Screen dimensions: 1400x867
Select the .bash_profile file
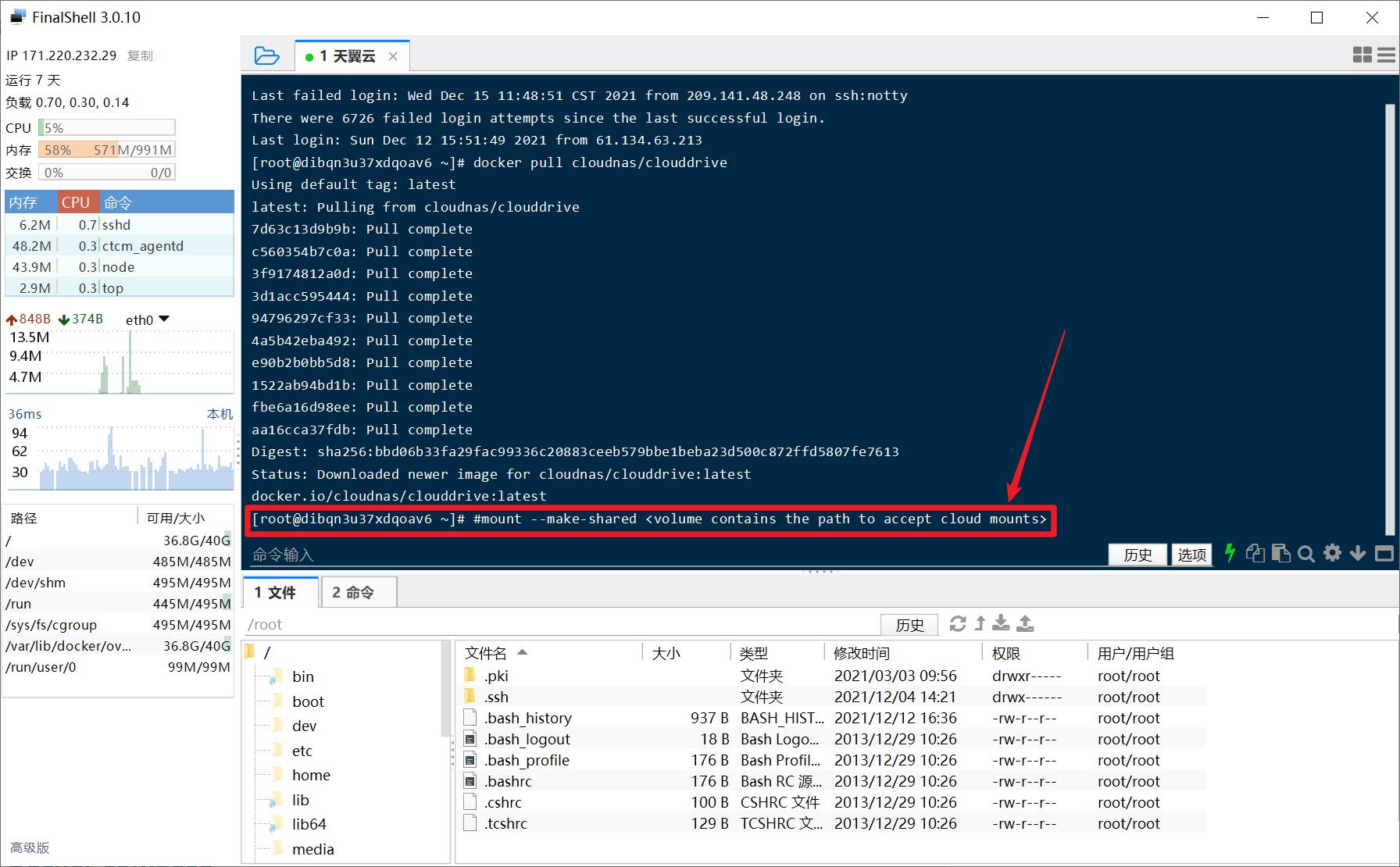point(833,760)
